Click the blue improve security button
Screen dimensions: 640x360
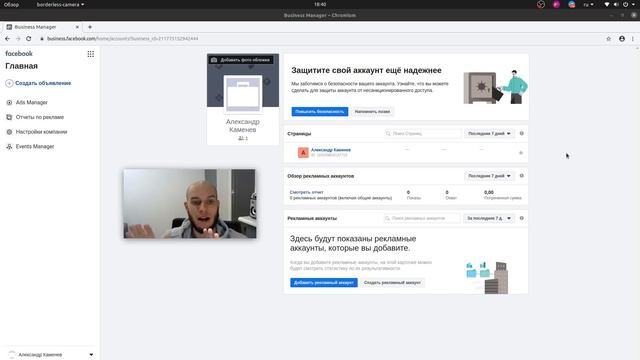(x=320, y=111)
